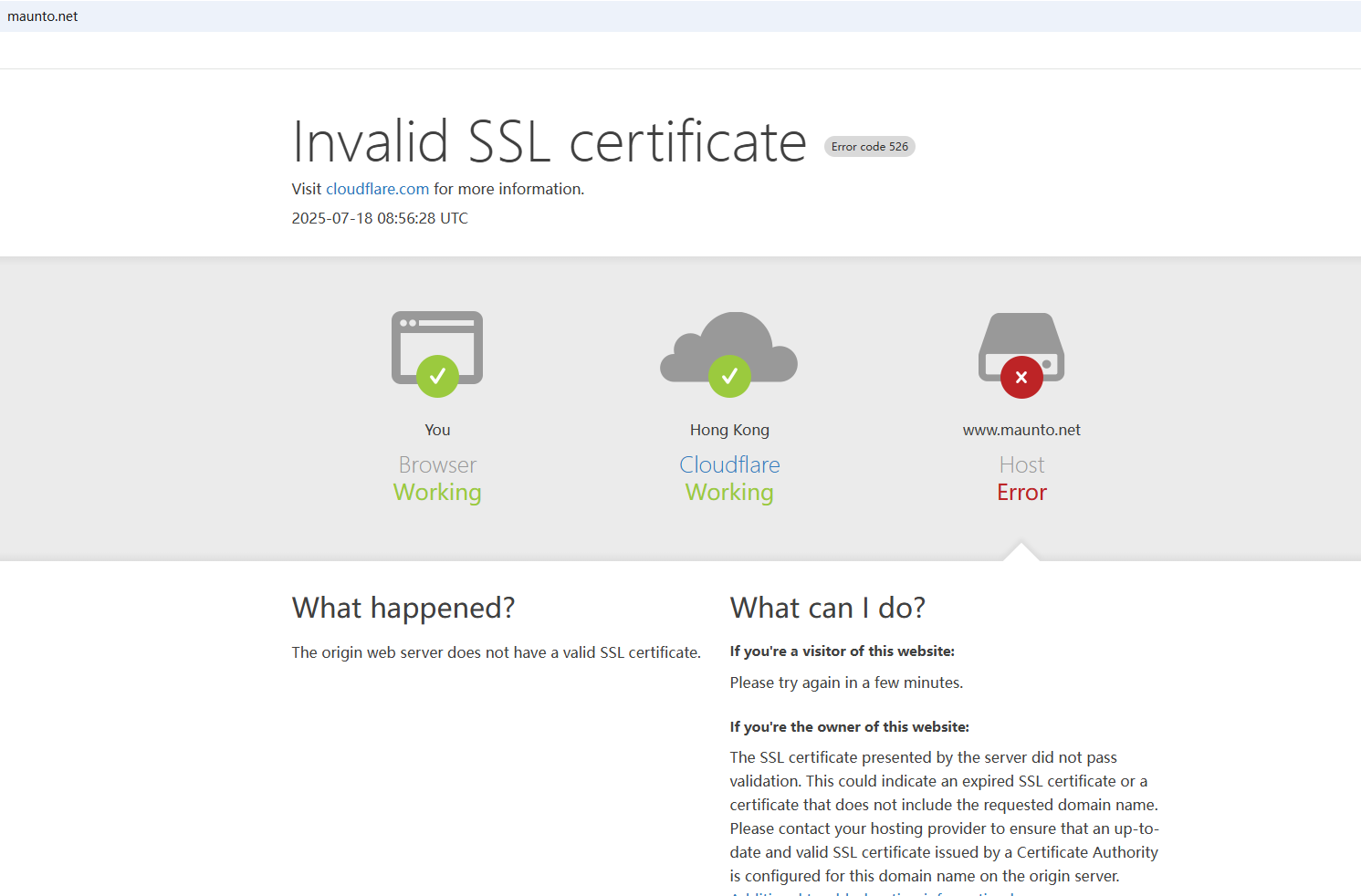Click the "What can I do?" heading
Viewport: 1361px width, 896px height.
pos(828,608)
